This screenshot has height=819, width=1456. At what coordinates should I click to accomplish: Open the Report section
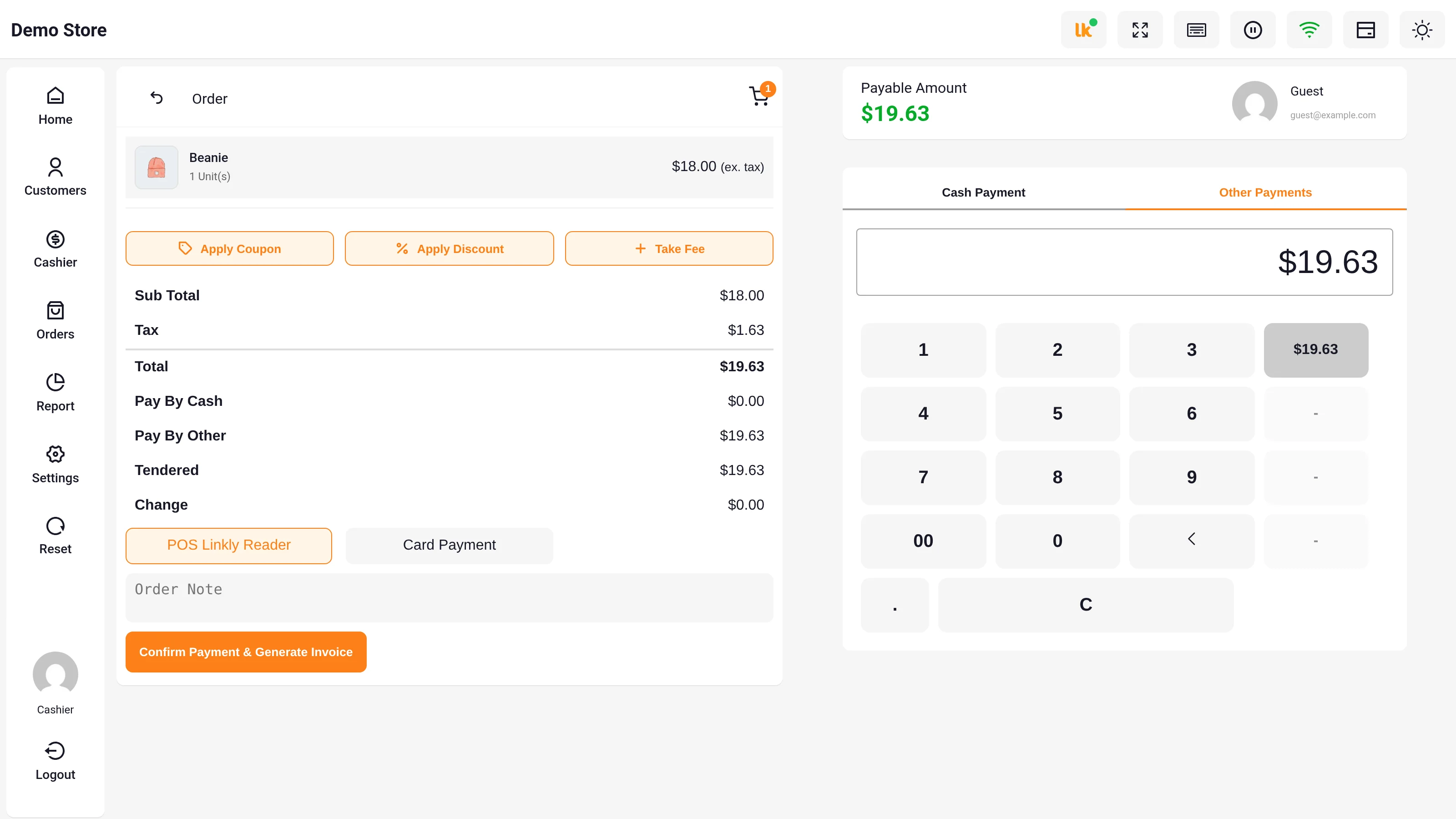pos(56,392)
